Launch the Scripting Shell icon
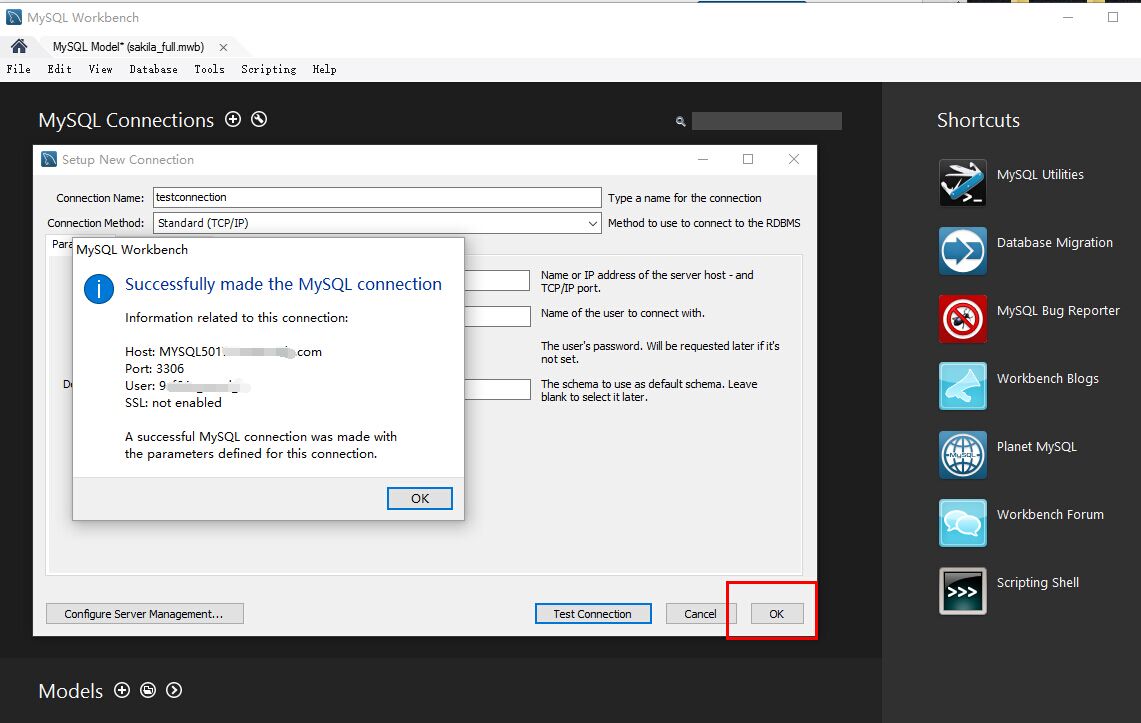The width and height of the screenshot is (1141, 723). [x=962, y=590]
